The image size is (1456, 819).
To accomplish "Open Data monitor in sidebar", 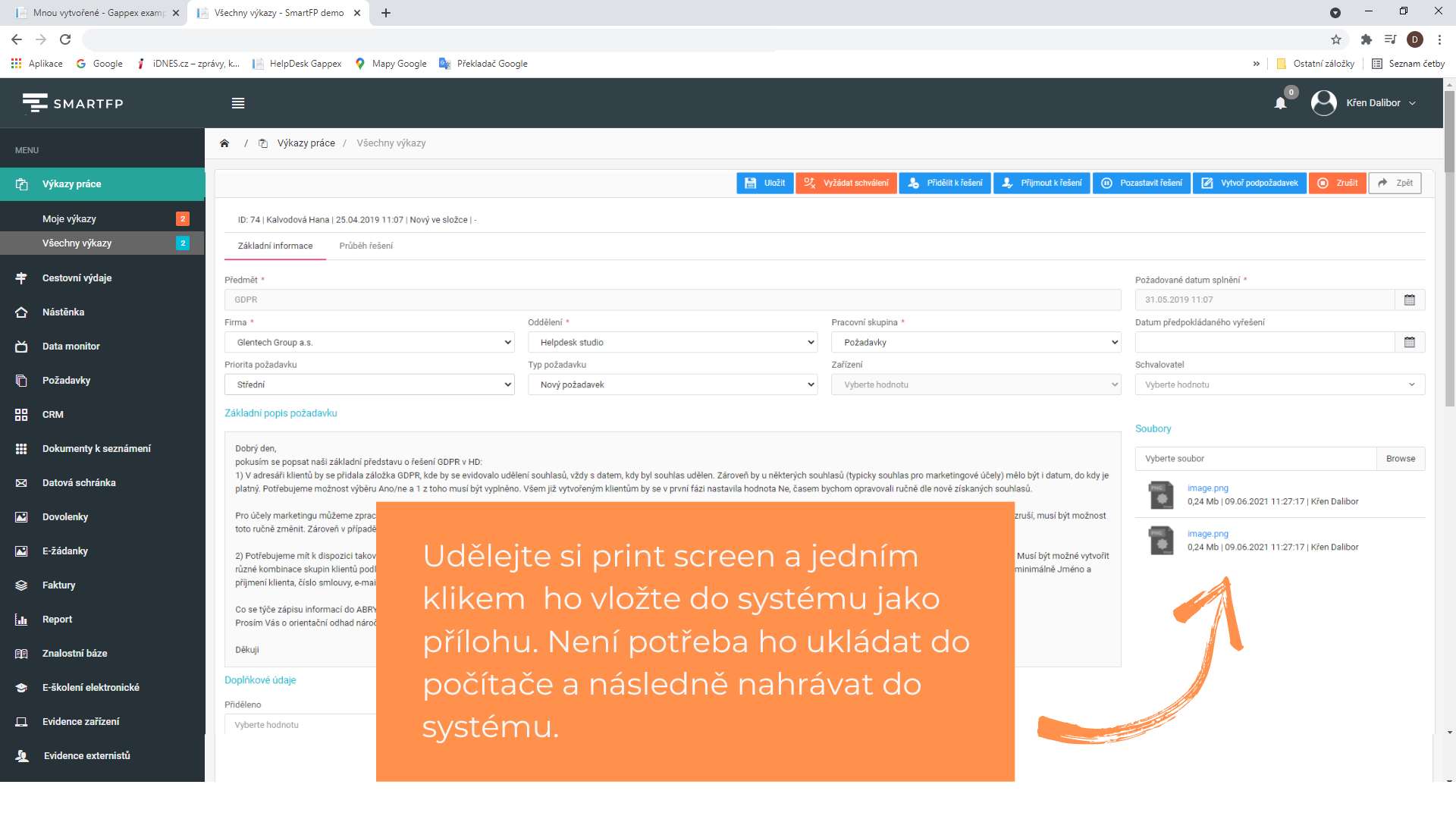I will point(71,346).
